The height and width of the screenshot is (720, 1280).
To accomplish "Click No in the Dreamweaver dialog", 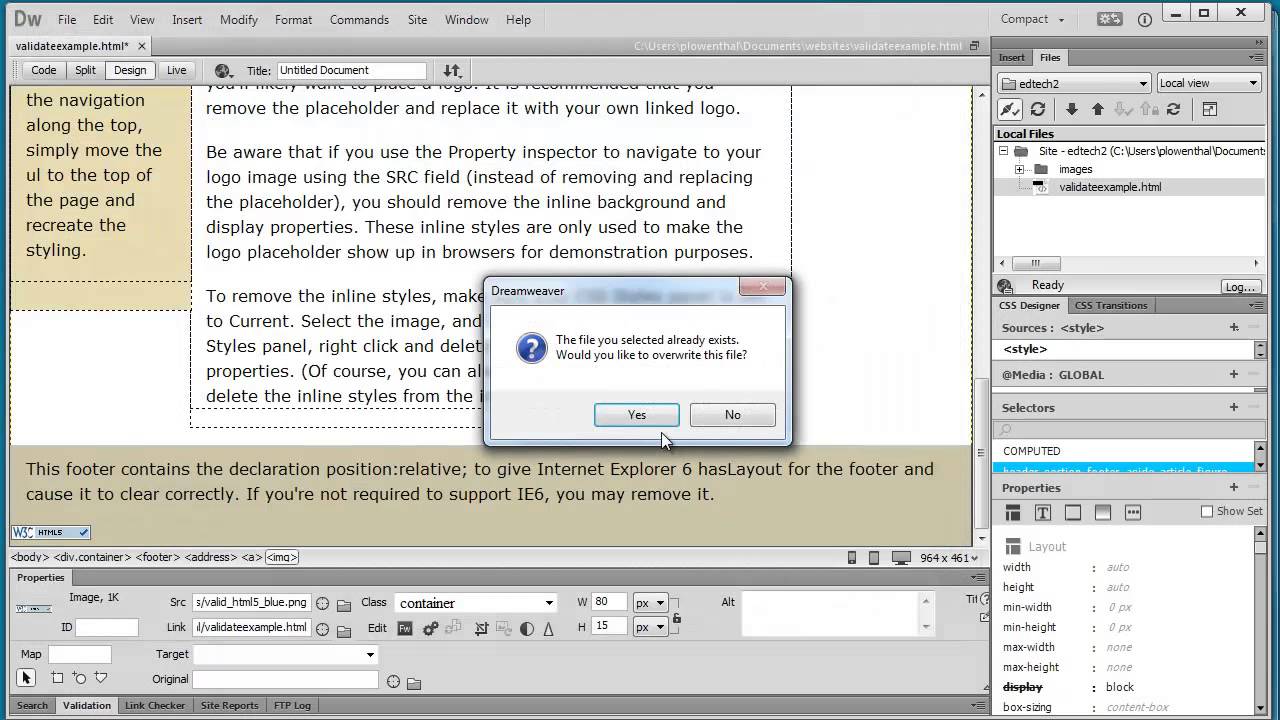I will 733,415.
